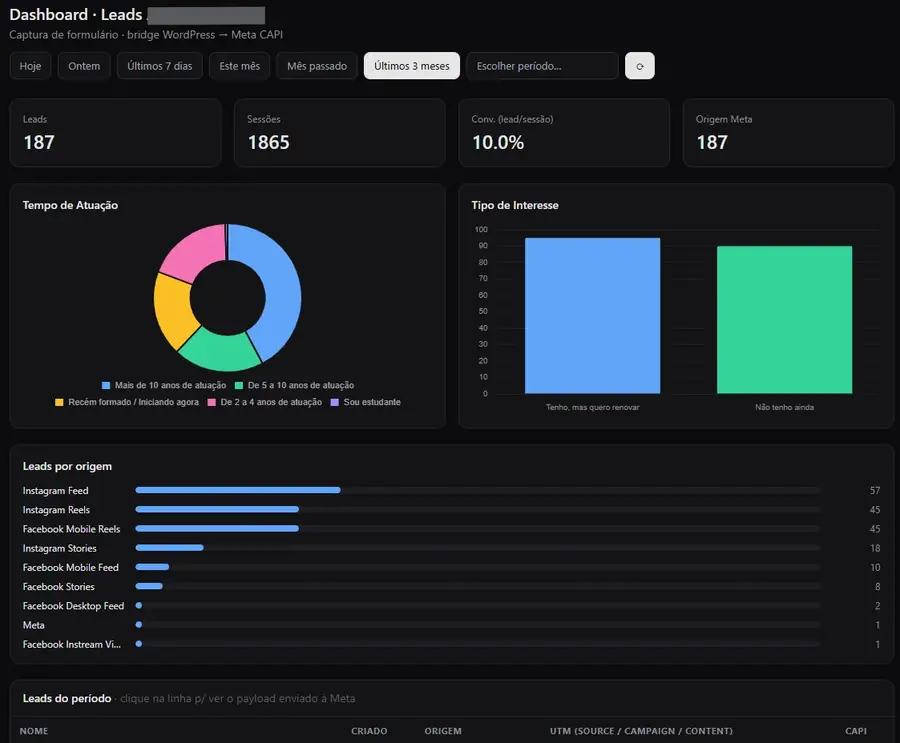Toggle Recém formado legend swatch
This screenshot has height=743, width=900.
(x=59, y=402)
